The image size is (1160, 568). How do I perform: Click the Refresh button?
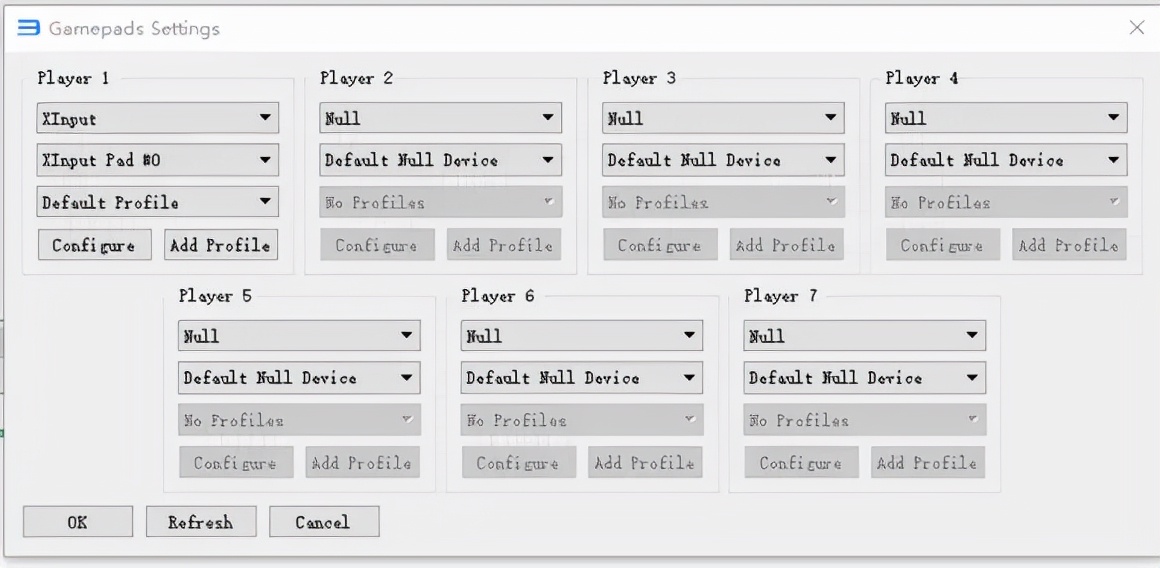[x=201, y=522]
